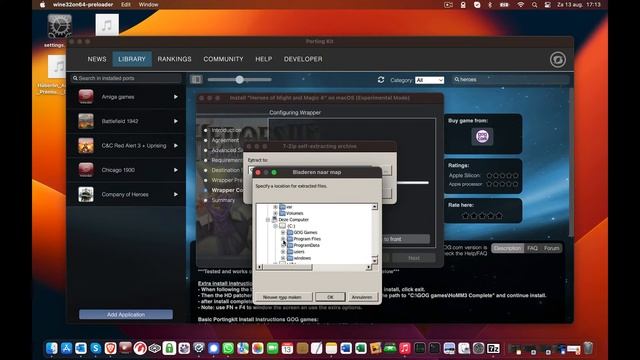Screen dimensions: 640x360
Task: Expand the Company of Heroes arrow
Action: coord(176,194)
